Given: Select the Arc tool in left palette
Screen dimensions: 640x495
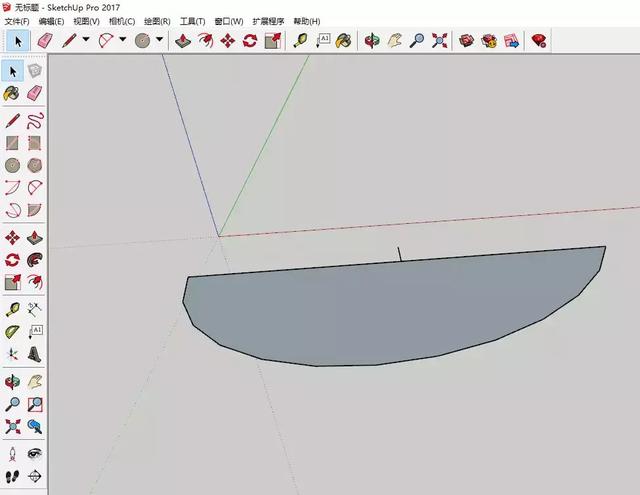Looking at the screenshot, I should pos(12,188).
